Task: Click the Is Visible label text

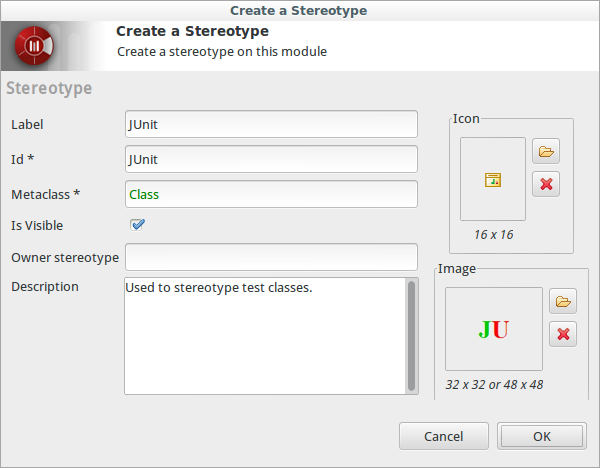Action: pyautogui.click(x=37, y=226)
